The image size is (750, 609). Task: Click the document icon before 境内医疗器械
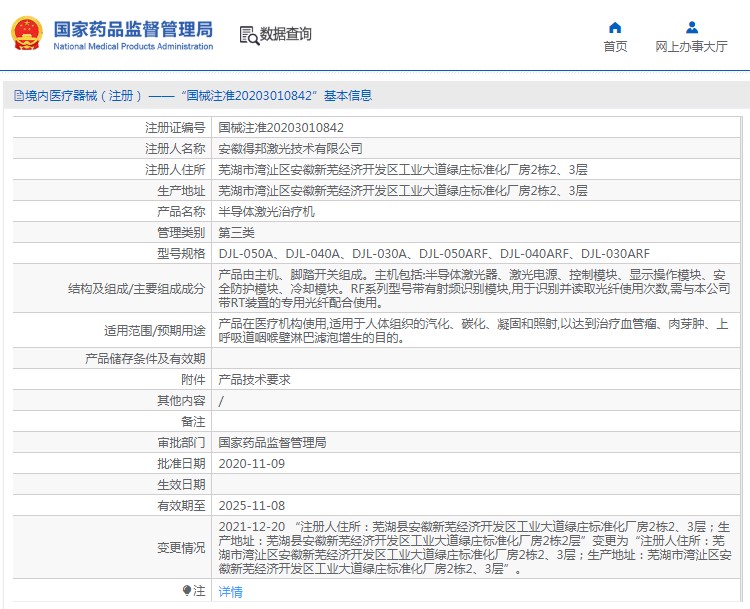[x=19, y=96]
